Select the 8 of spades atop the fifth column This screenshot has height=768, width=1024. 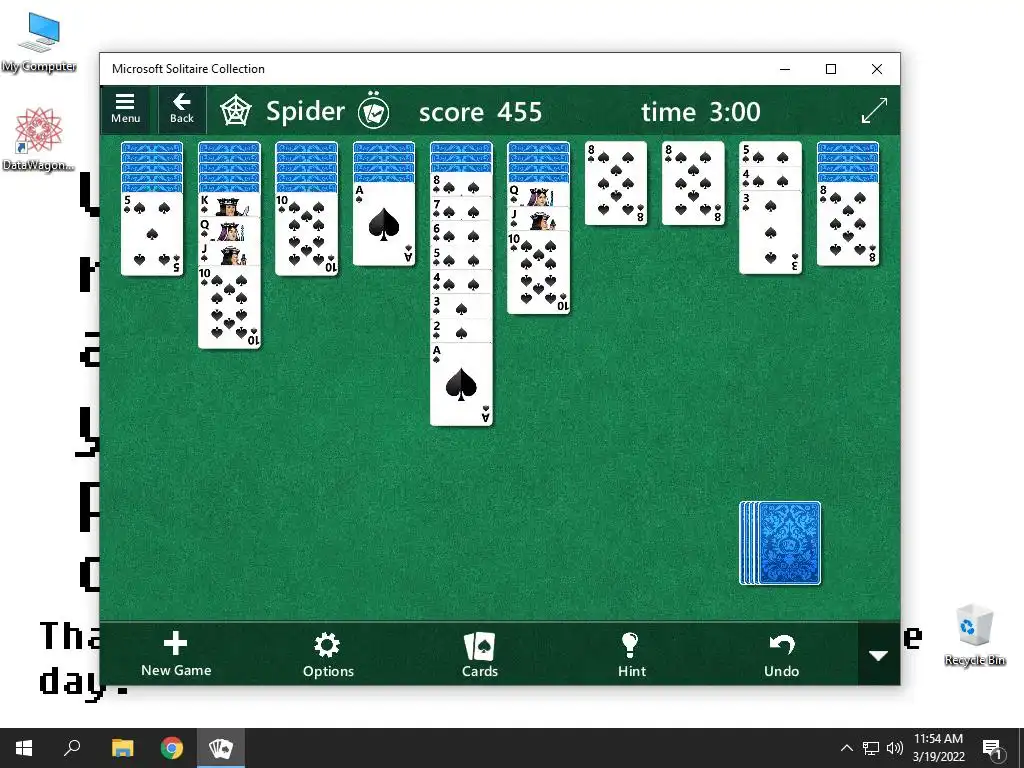(x=461, y=184)
